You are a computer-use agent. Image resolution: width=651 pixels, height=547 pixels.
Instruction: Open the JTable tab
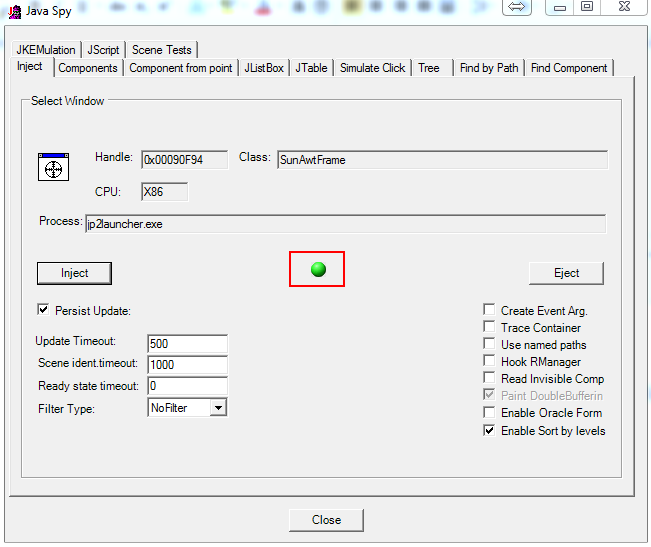[311, 68]
